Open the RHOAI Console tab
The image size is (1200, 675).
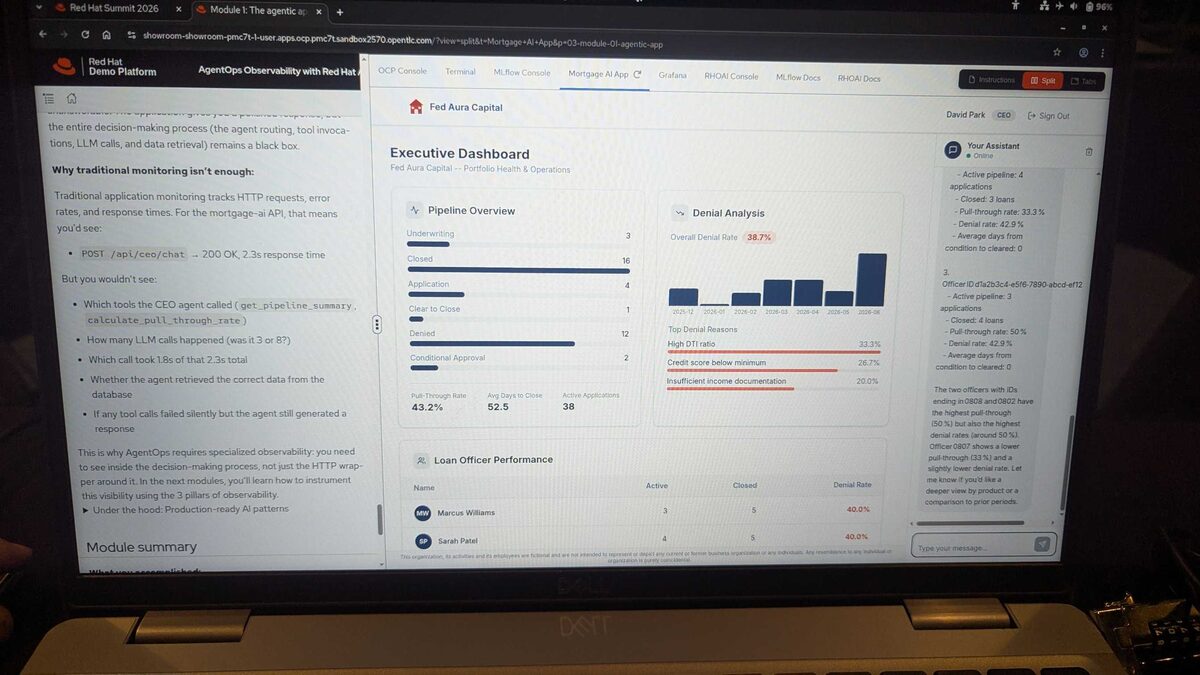click(x=730, y=76)
